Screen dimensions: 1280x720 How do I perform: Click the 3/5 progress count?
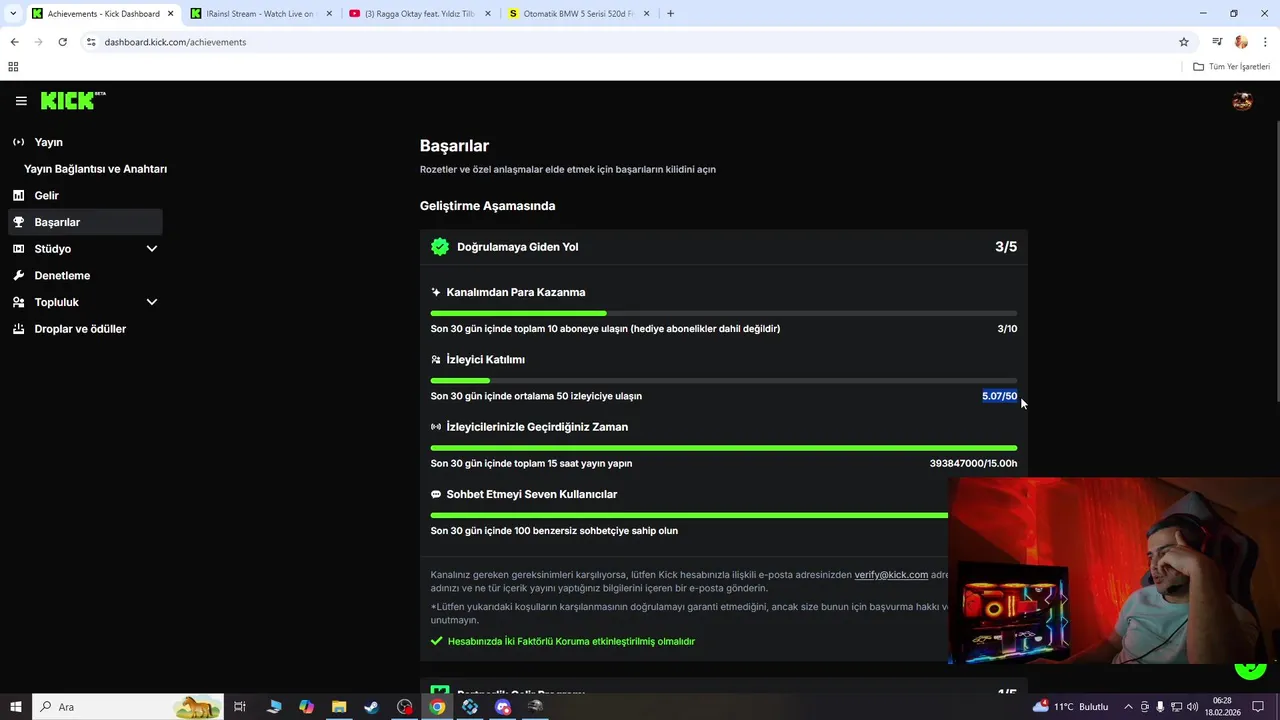tap(1006, 247)
